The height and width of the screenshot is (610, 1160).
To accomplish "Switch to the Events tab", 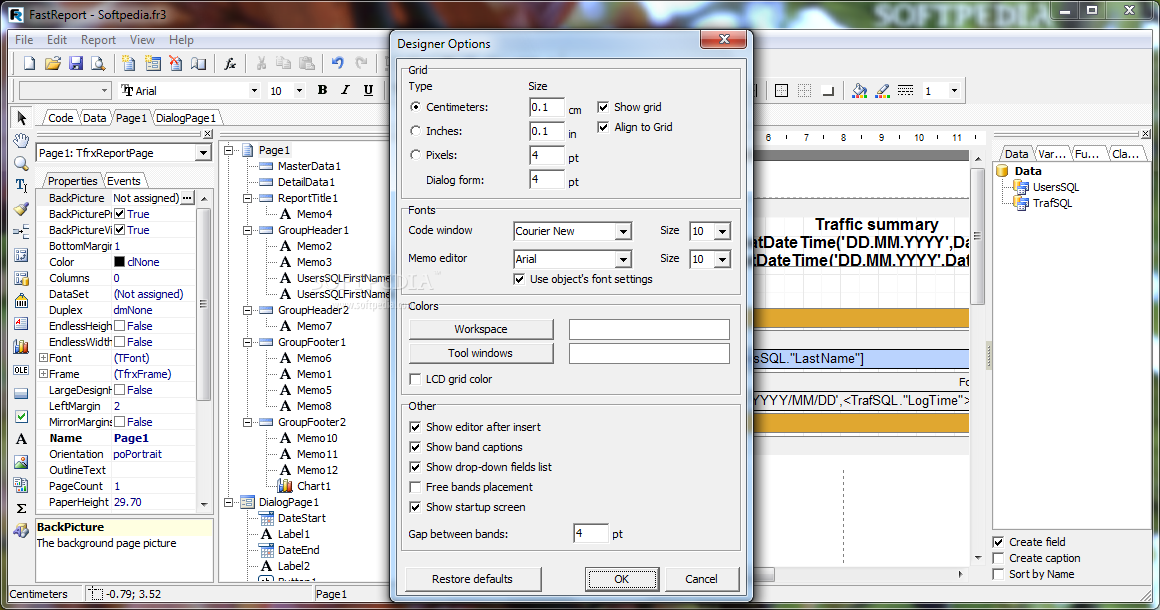I will 124,180.
